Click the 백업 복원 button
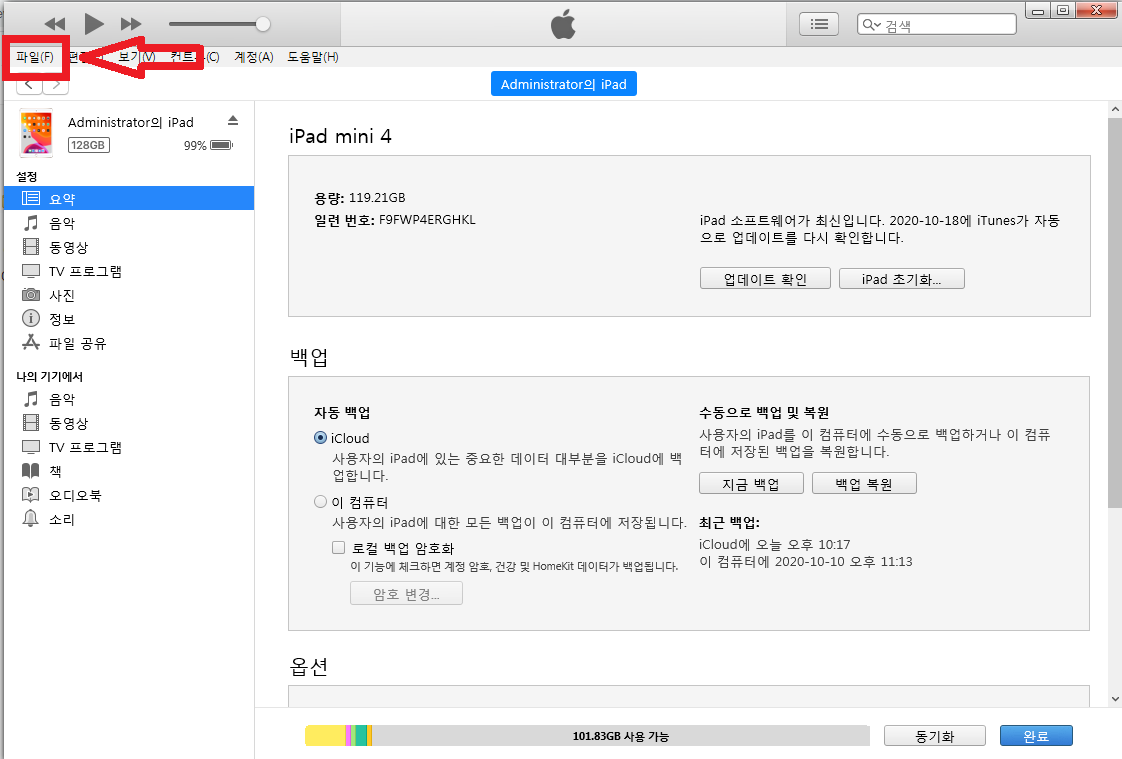This screenshot has width=1122, height=759. [864, 484]
